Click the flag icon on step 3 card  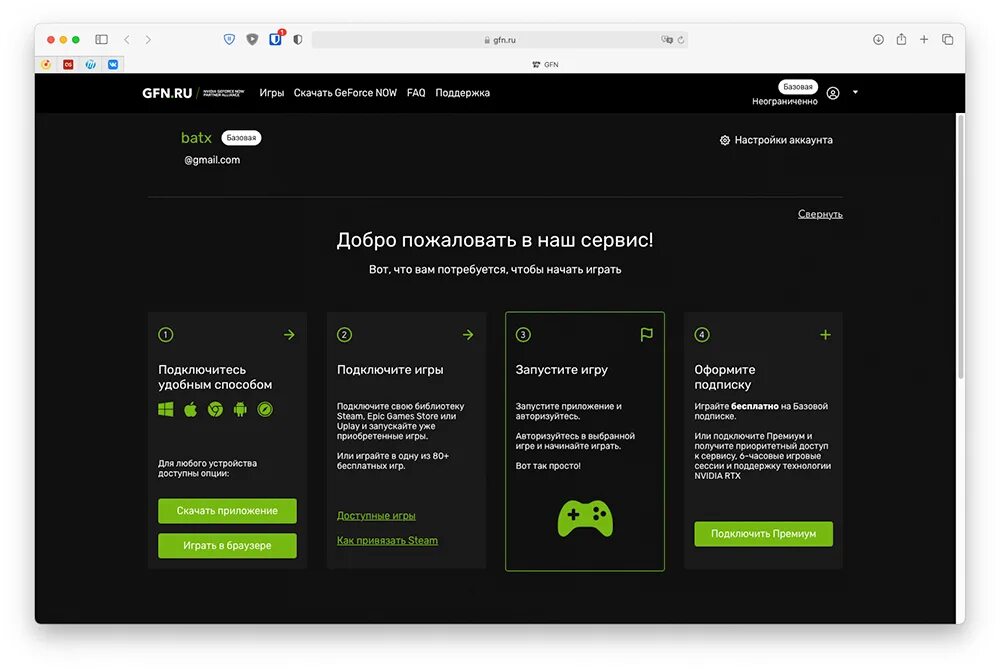pyautogui.click(x=647, y=335)
